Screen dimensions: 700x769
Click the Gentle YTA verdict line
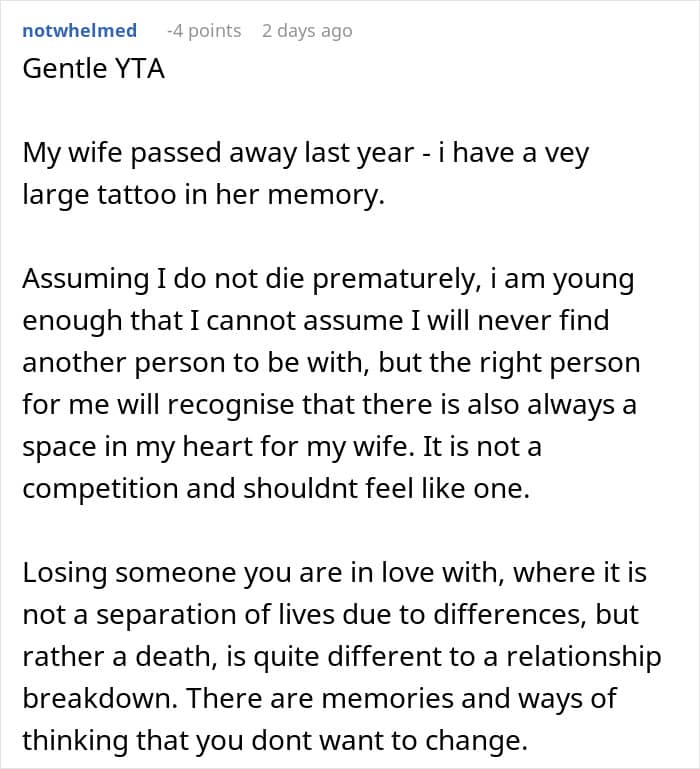93,68
